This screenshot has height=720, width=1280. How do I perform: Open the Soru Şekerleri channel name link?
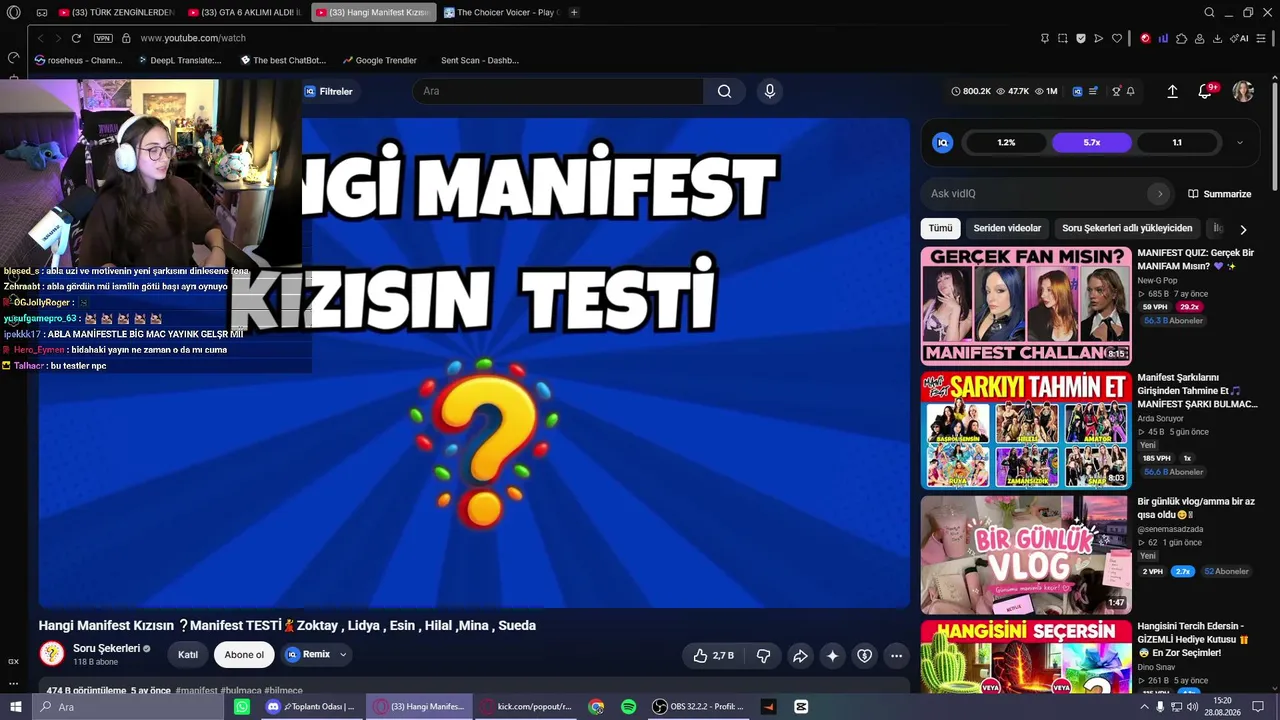[x=106, y=648]
